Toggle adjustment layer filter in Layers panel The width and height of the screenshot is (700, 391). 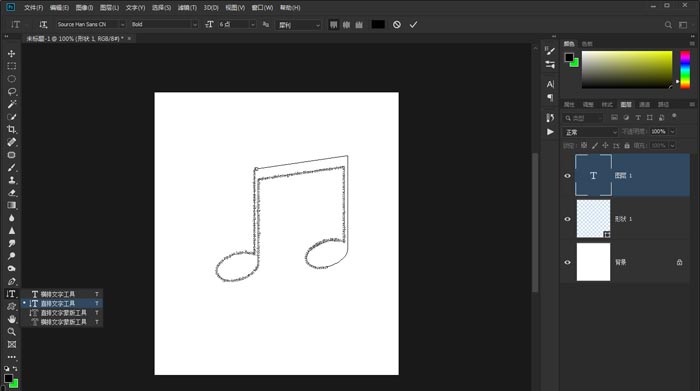pos(626,117)
